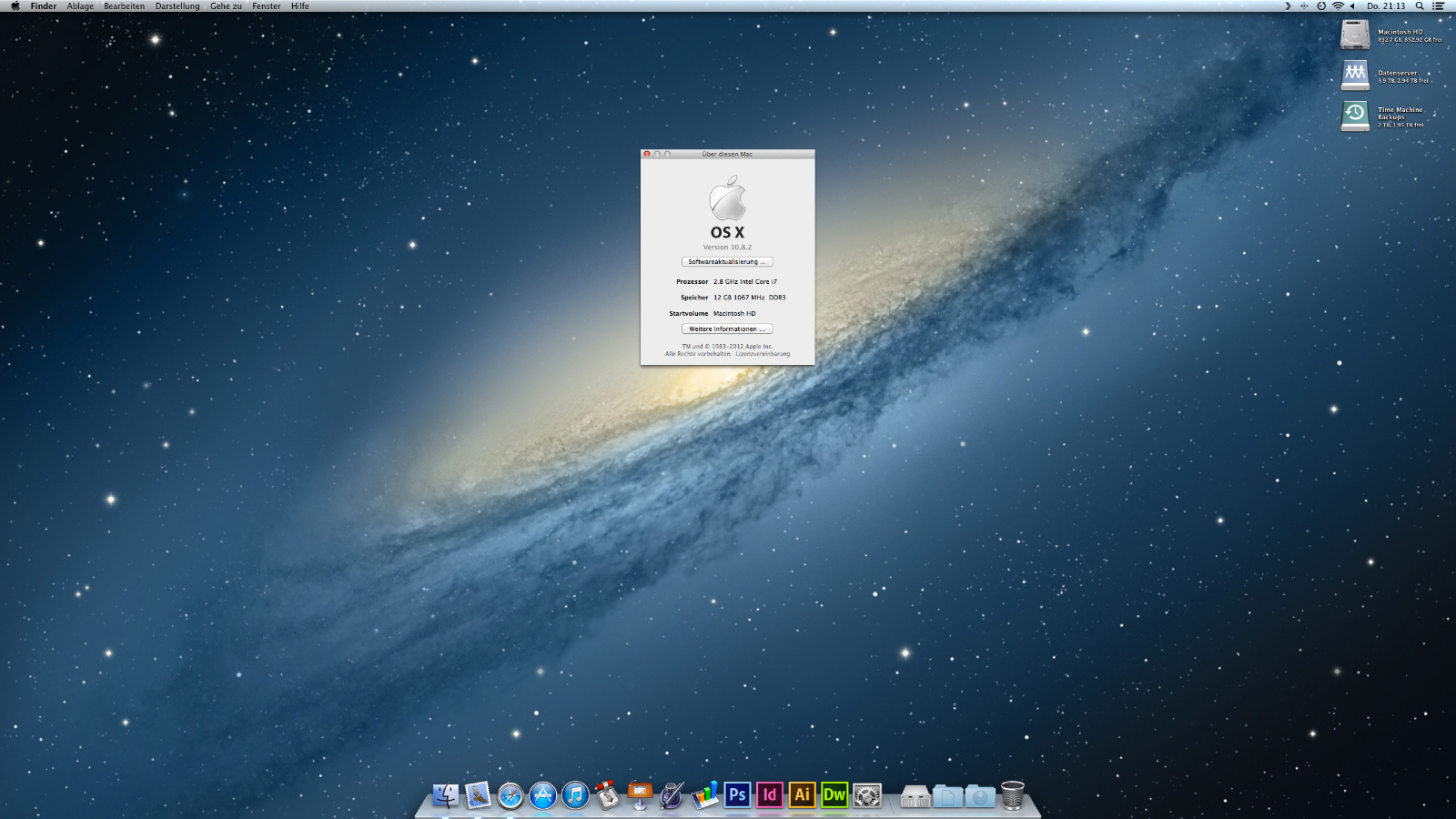Screen dimensions: 1456x819
Task: Open Keynote from the dock
Action: (x=640, y=795)
